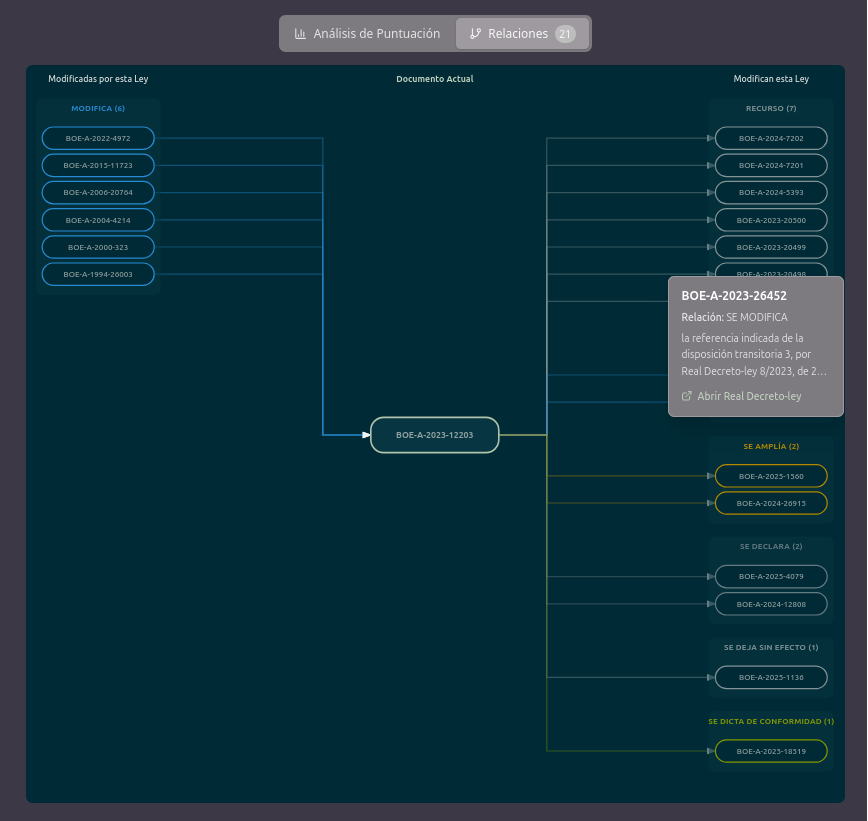Click BOE-A-2024-7202 in the RECURSO group

(770, 138)
